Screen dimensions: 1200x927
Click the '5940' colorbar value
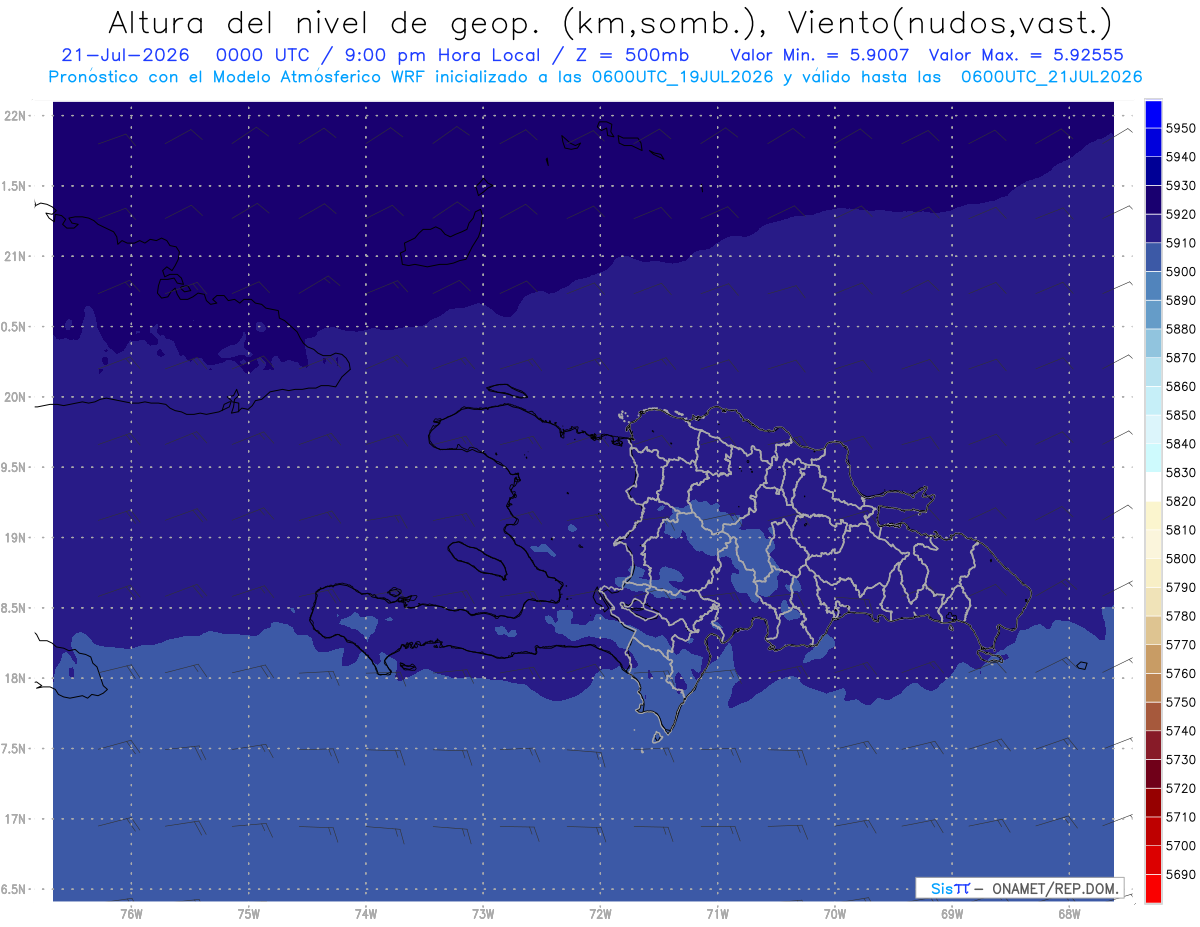[x=1181, y=157]
